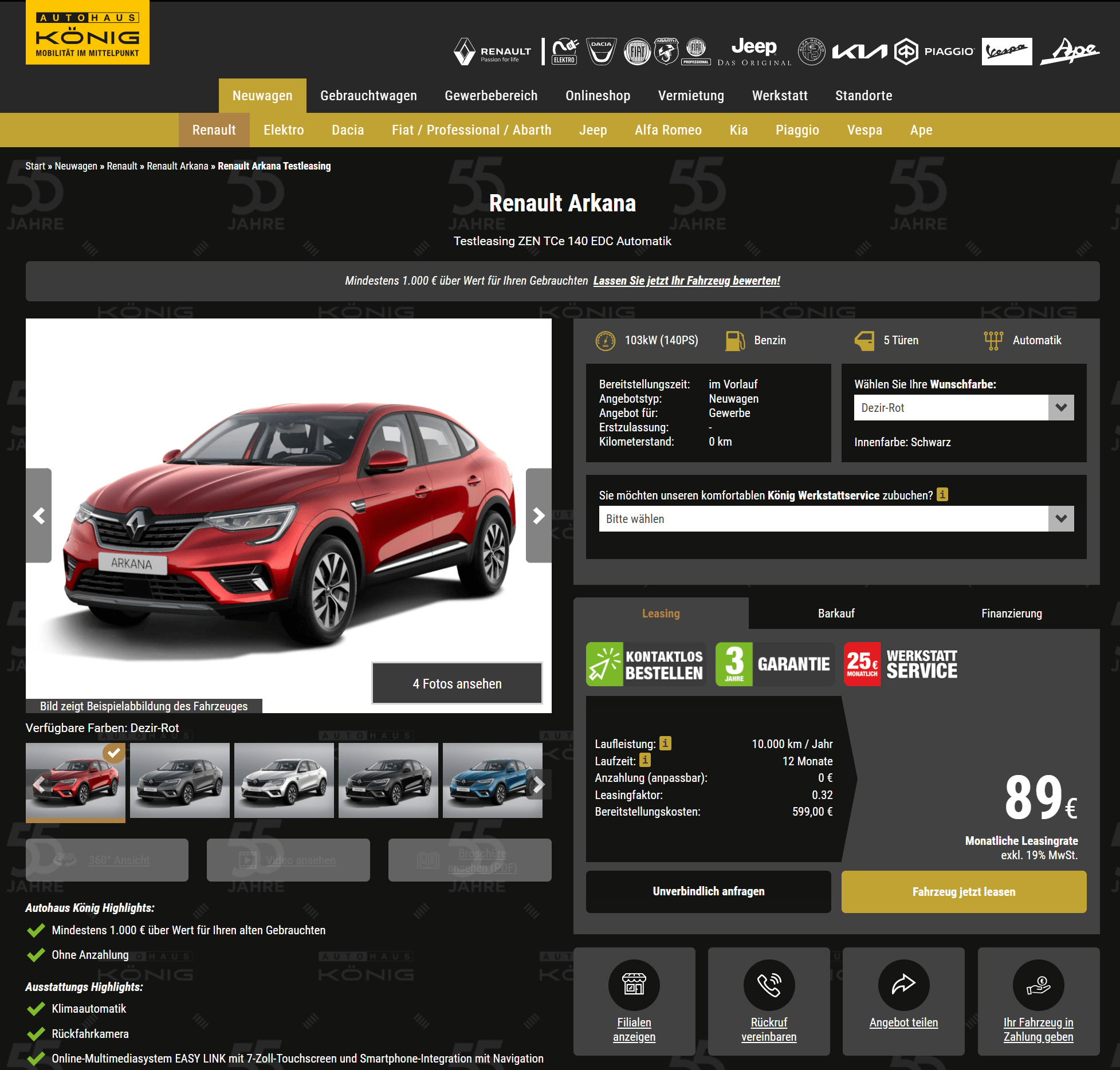Click the Kontaktlos Bestellen badge

[646, 664]
